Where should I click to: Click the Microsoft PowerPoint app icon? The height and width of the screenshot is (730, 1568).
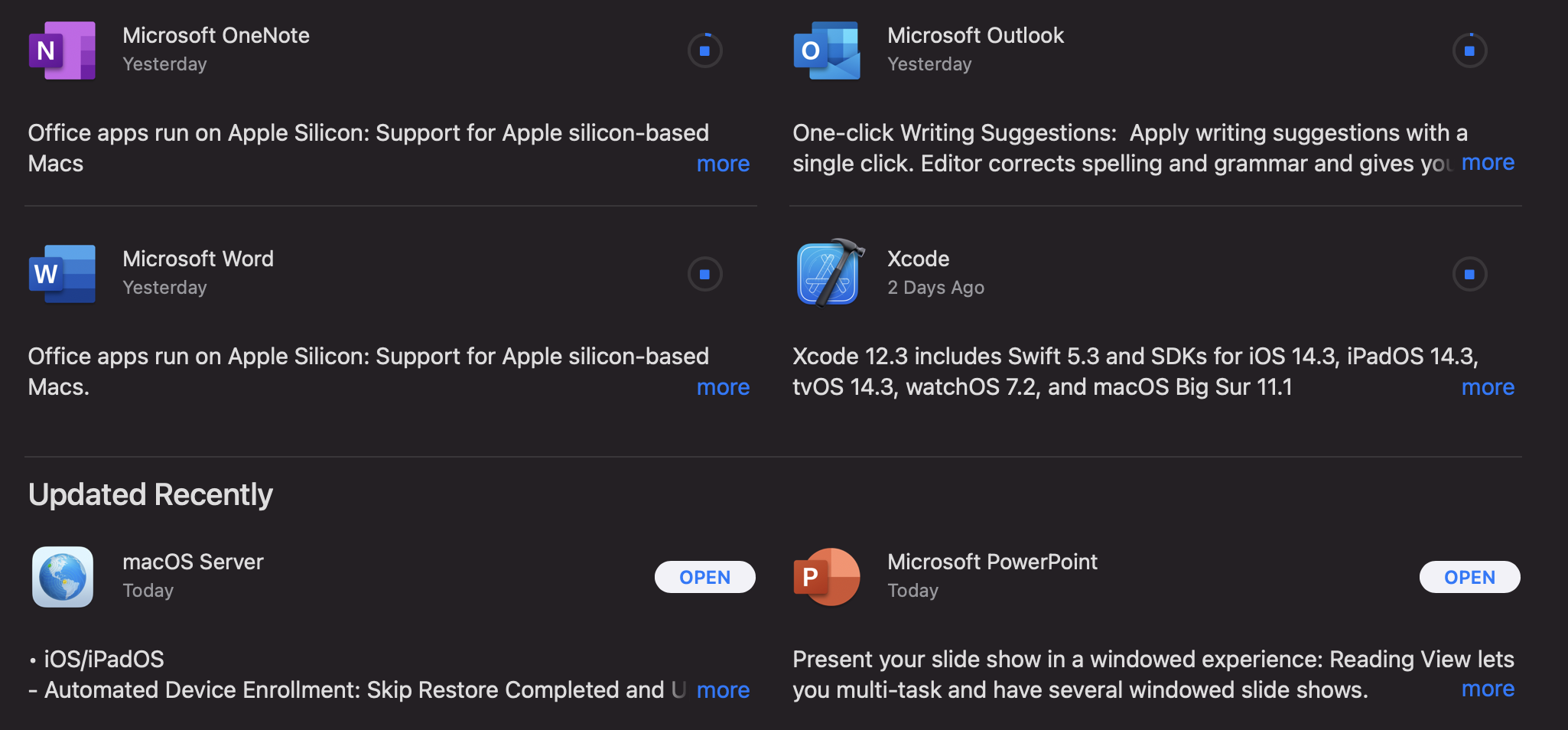pos(827,576)
